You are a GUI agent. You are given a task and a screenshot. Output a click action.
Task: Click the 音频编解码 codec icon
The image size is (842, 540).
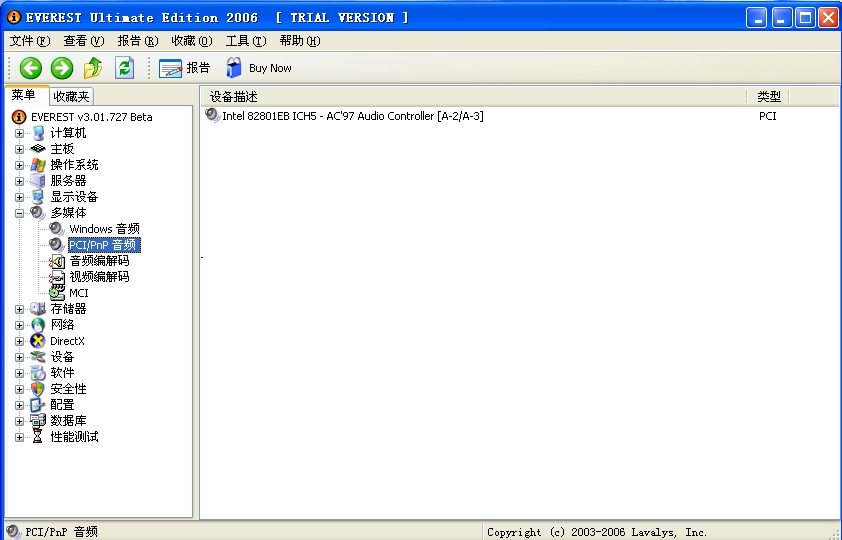click(x=57, y=261)
